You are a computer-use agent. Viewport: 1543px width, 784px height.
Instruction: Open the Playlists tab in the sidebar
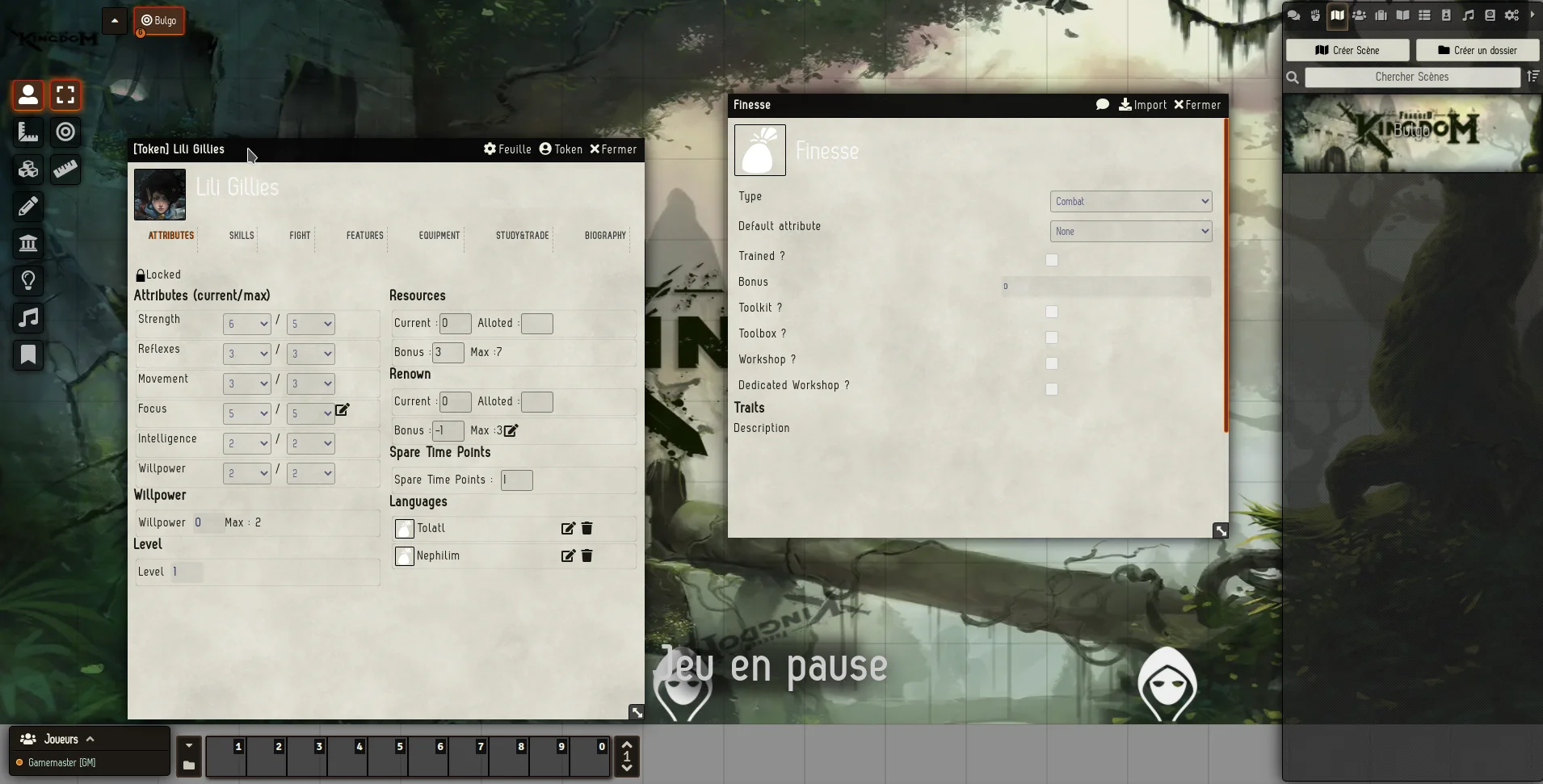click(1468, 15)
